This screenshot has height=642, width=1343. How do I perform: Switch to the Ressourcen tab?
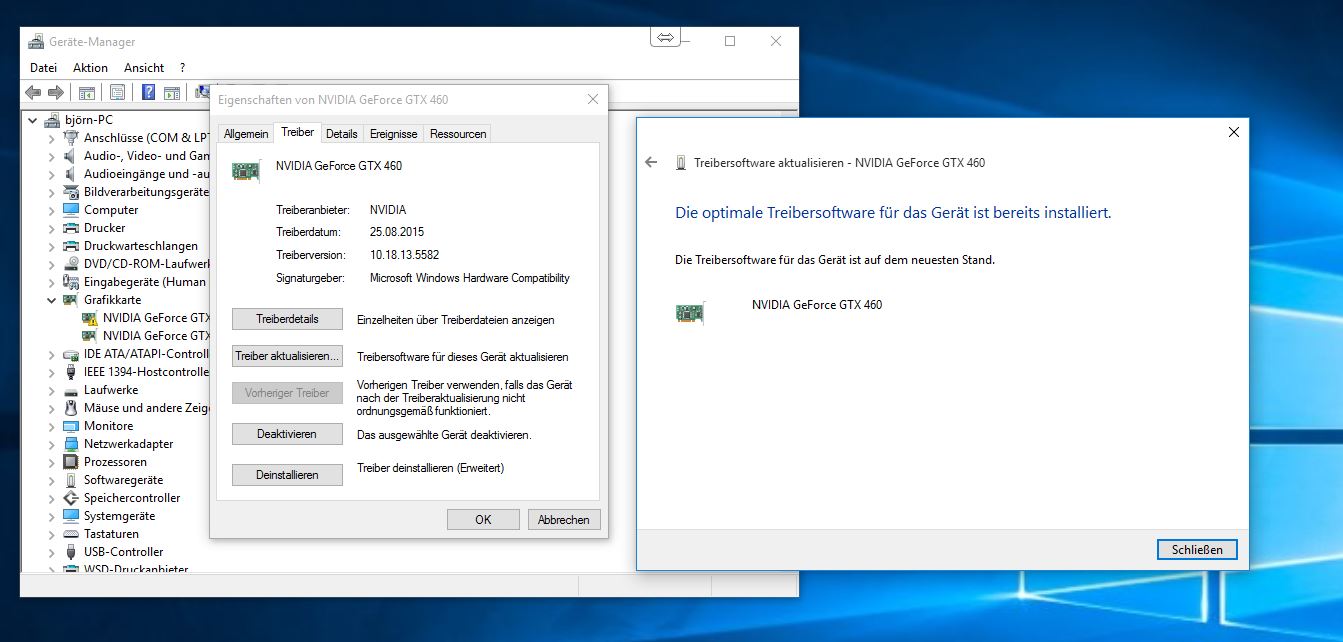pos(458,134)
